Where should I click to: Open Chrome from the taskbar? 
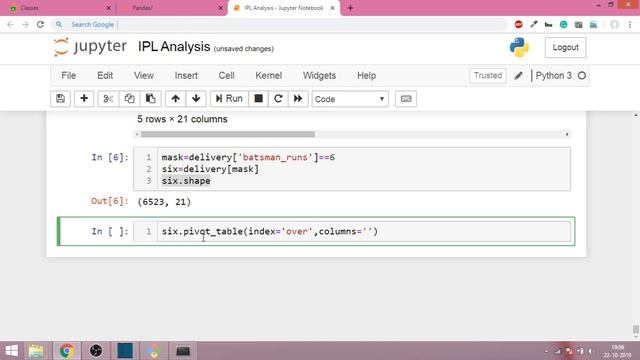(x=67, y=351)
